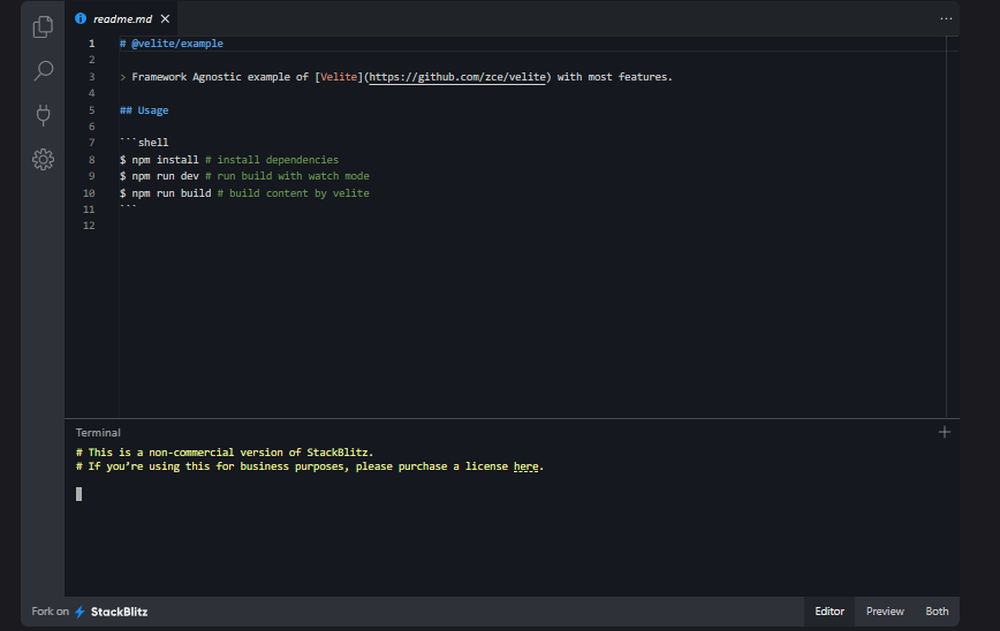Open the file explorer panel

click(42, 27)
